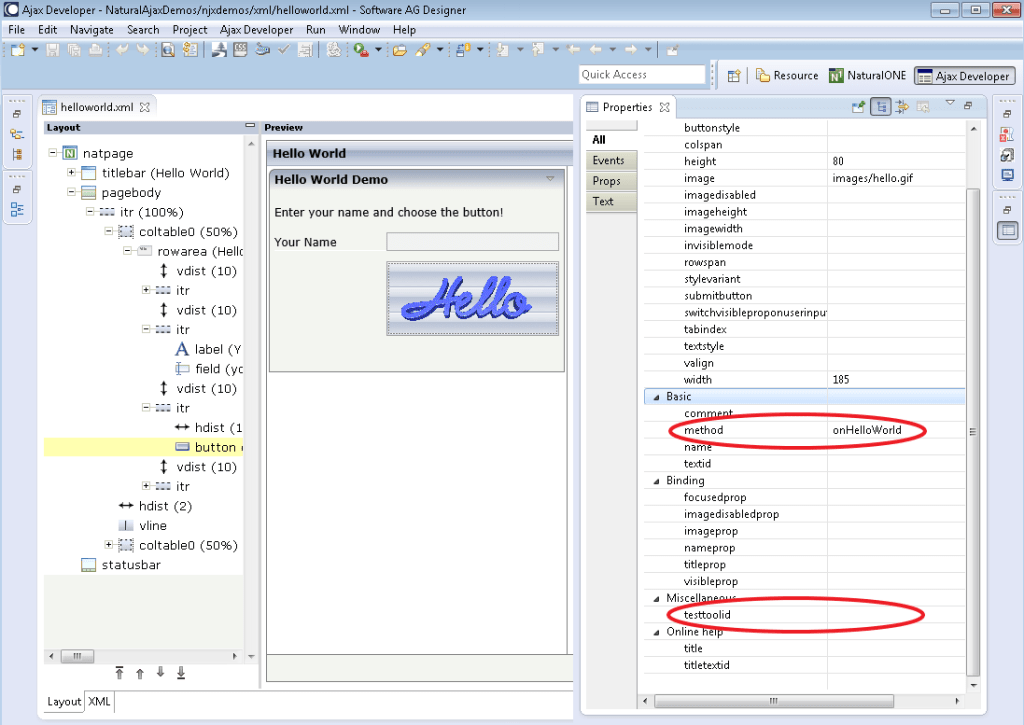This screenshot has height=725, width=1024.
Task: Click the CSS style editor toolbar icon
Action: pos(240,49)
